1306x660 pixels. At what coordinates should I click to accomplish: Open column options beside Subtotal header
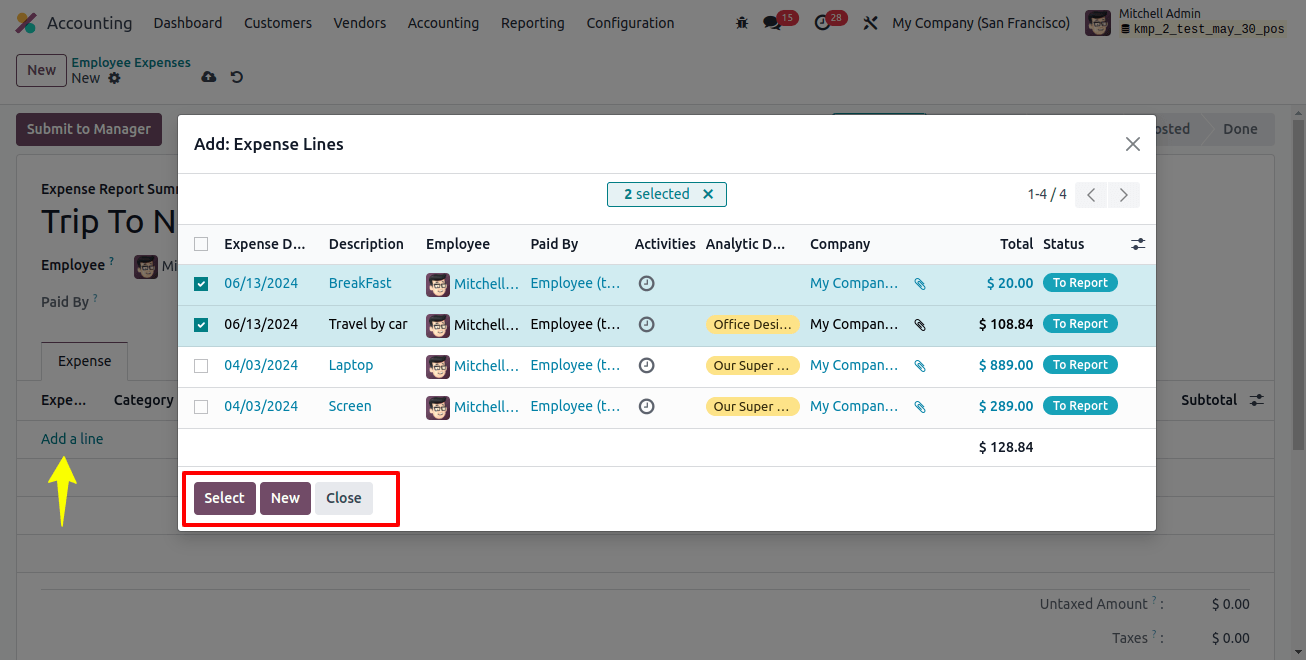coord(1257,400)
